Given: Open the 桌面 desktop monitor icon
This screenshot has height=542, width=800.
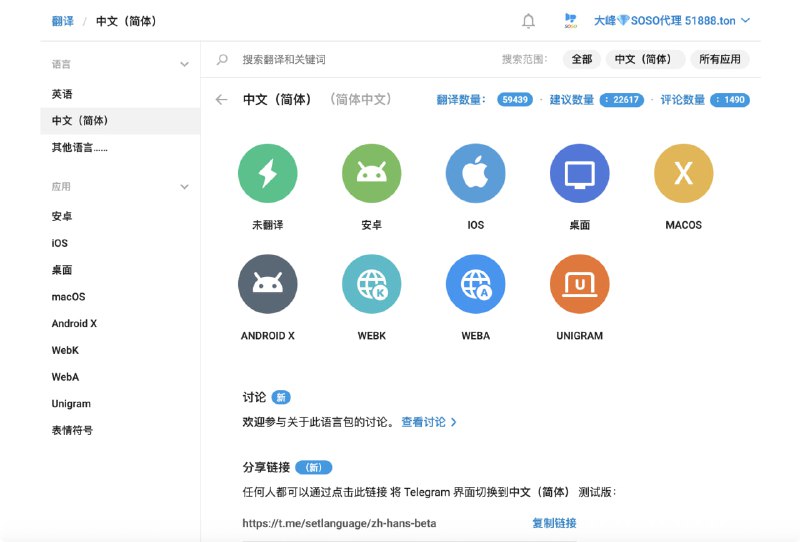Looking at the screenshot, I should click(579, 174).
